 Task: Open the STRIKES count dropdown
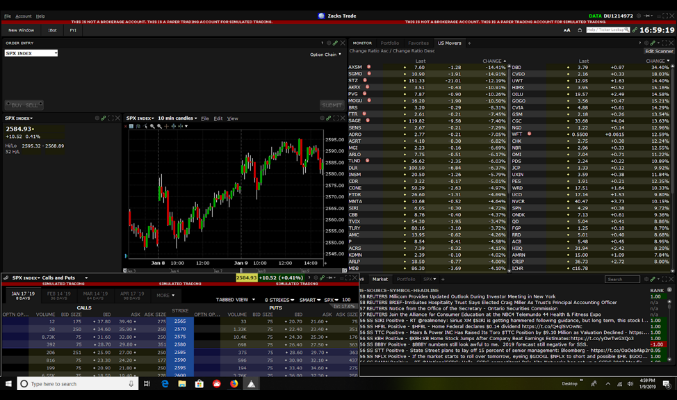279,300
